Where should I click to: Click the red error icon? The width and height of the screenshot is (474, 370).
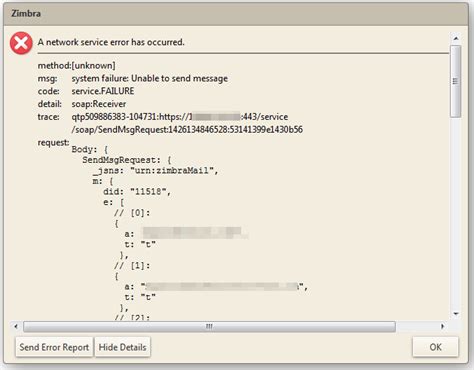pyautogui.click(x=21, y=43)
